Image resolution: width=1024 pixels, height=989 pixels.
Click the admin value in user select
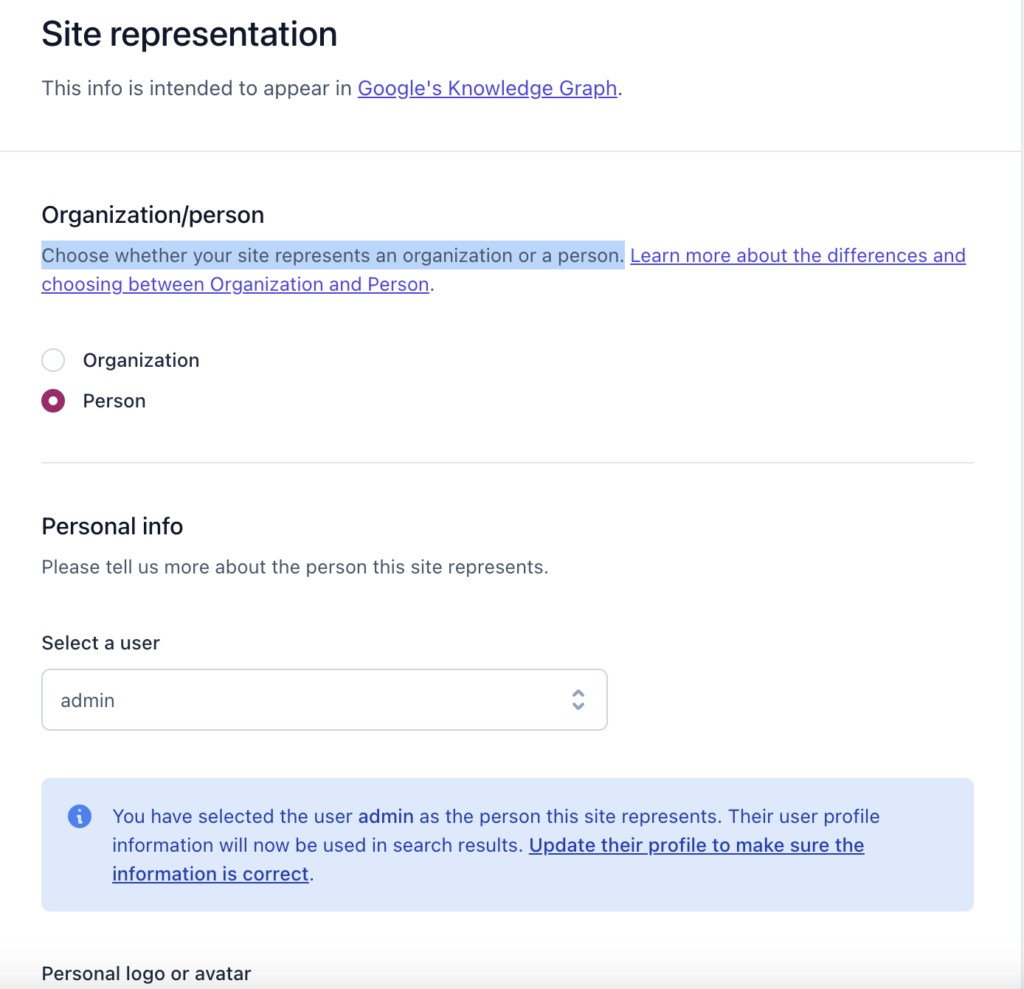coord(88,700)
